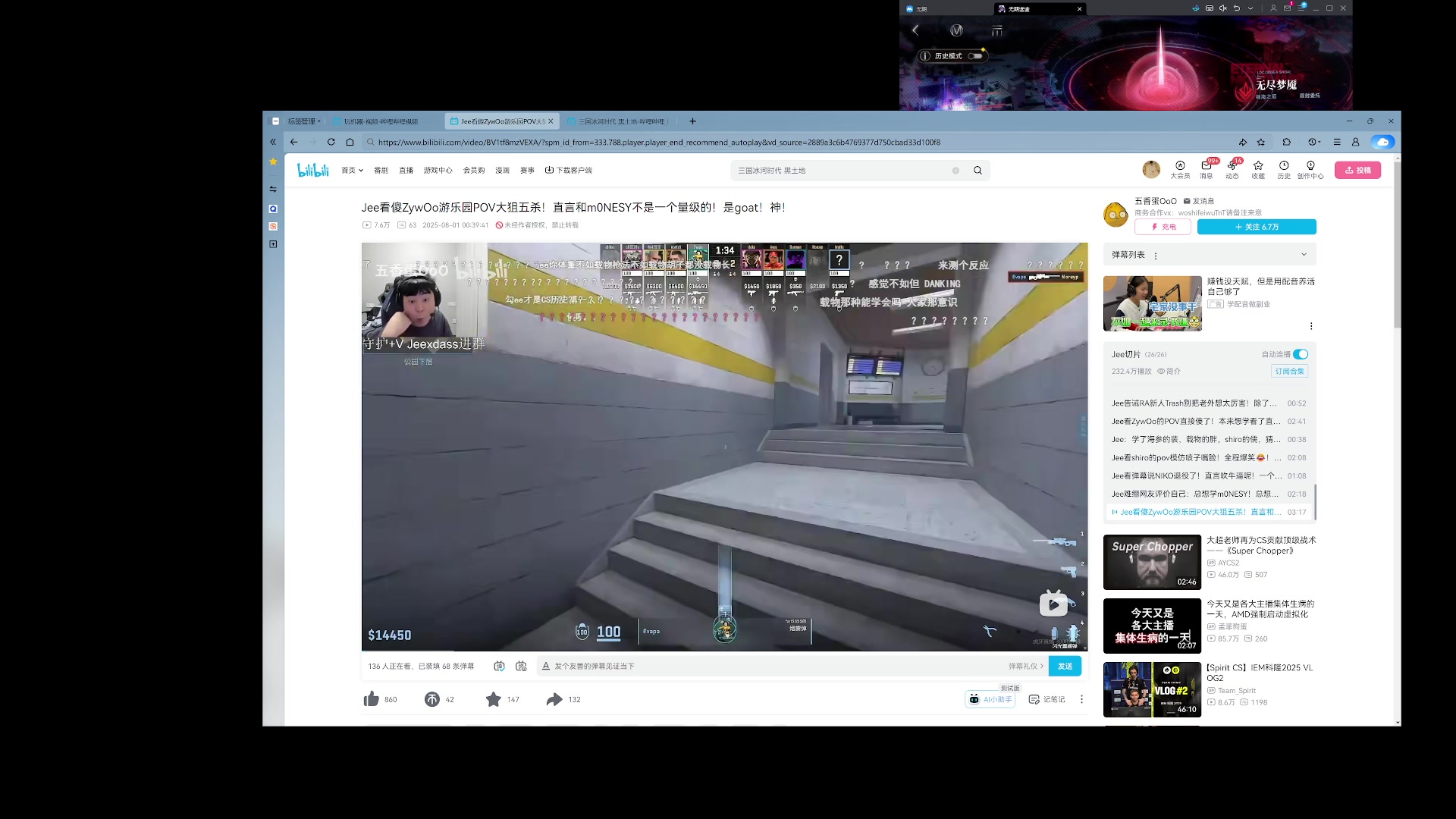Open playlist item Jee看shiro的pov模仿嗓子嘶哑
Image resolution: width=1456 pixels, height=819 pixels.
pos(1209,458)
